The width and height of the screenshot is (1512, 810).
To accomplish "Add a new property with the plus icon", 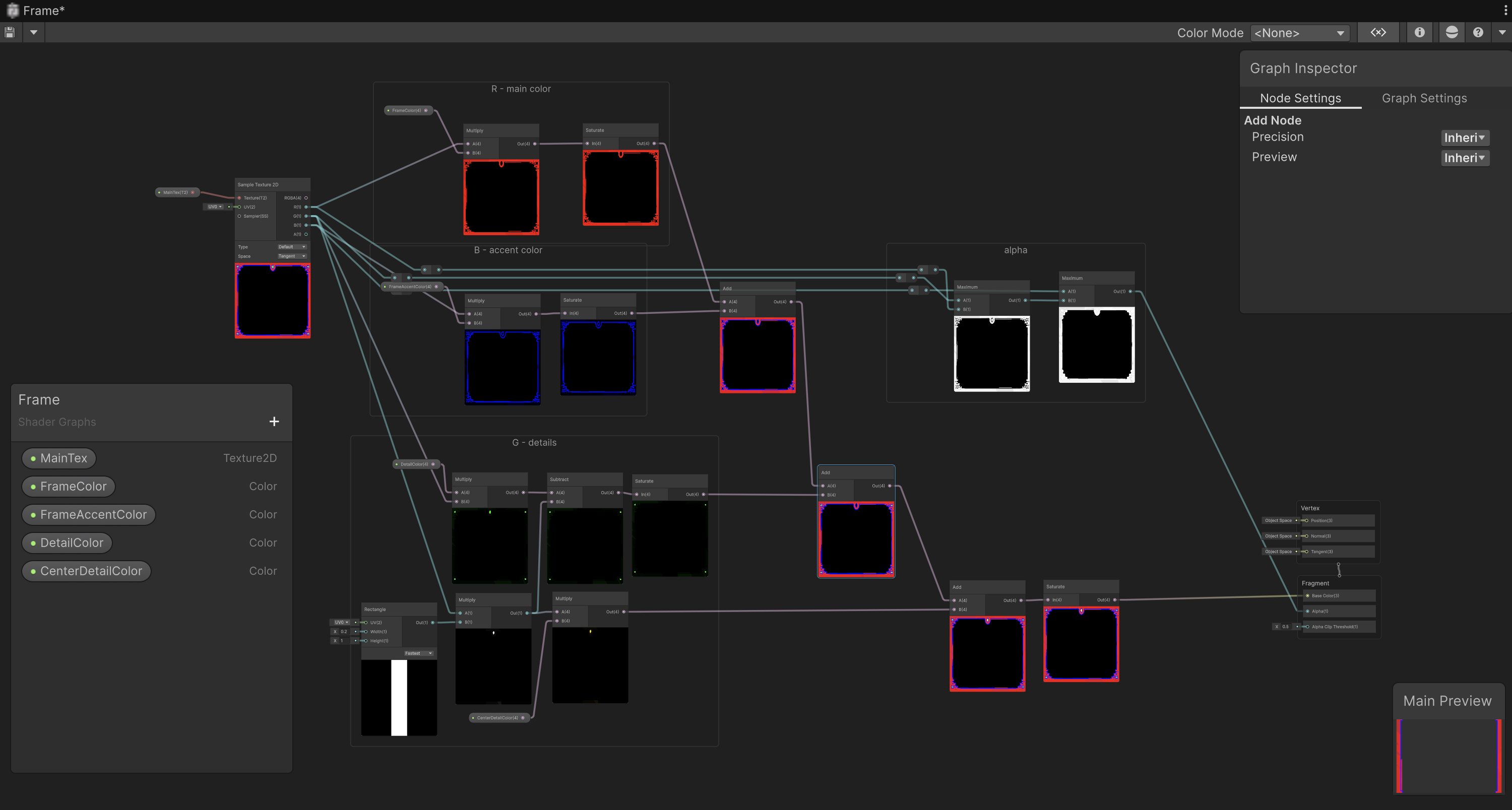I will coord(274,421).
